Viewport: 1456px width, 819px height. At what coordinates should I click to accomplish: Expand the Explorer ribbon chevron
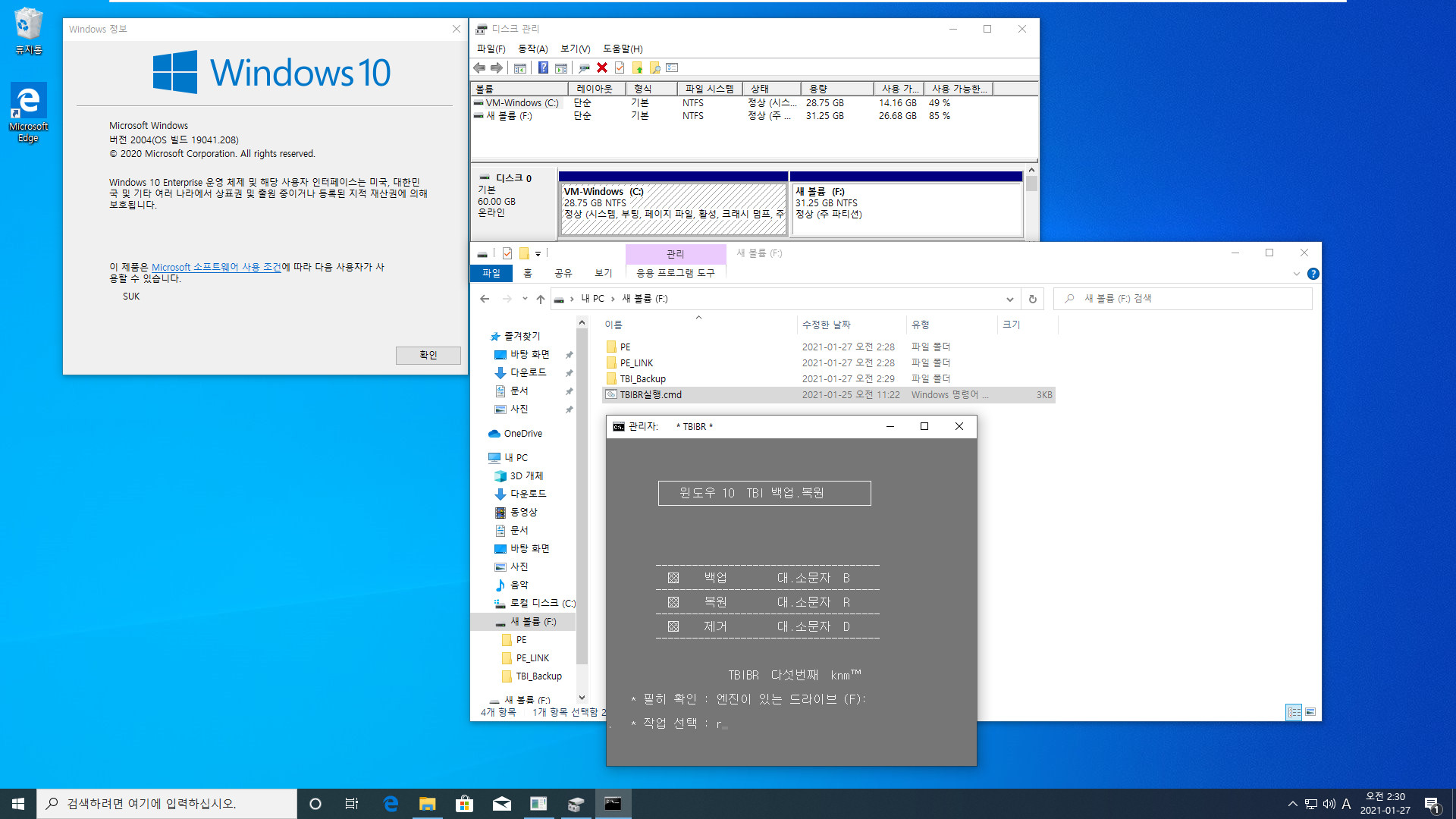point(1297,274)
